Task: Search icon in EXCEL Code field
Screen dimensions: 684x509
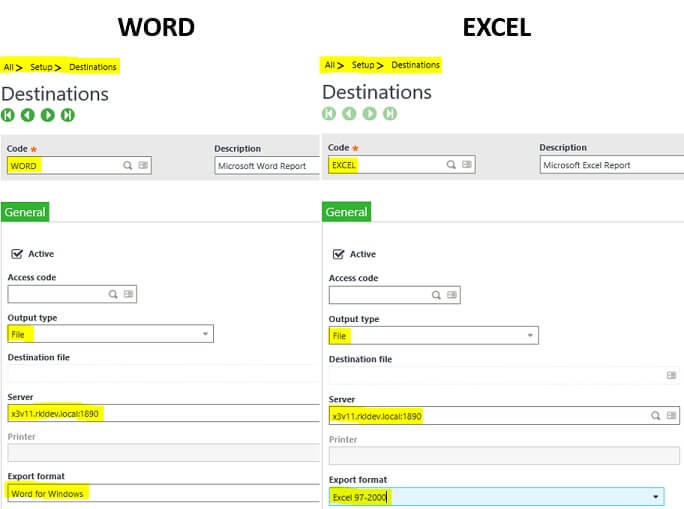Action: click(x=451, y=164)
